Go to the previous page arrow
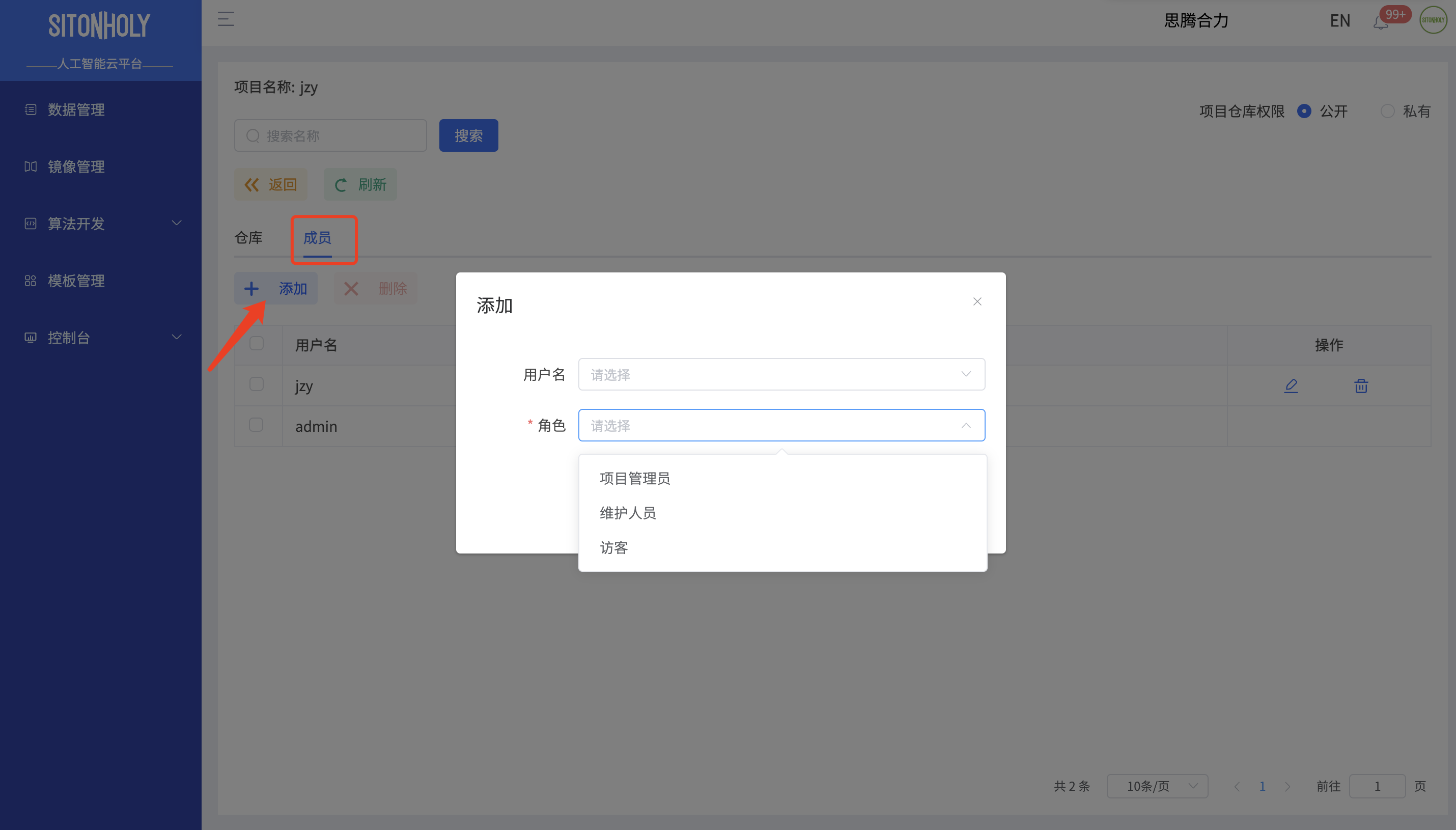 [x=1236, y=787]
